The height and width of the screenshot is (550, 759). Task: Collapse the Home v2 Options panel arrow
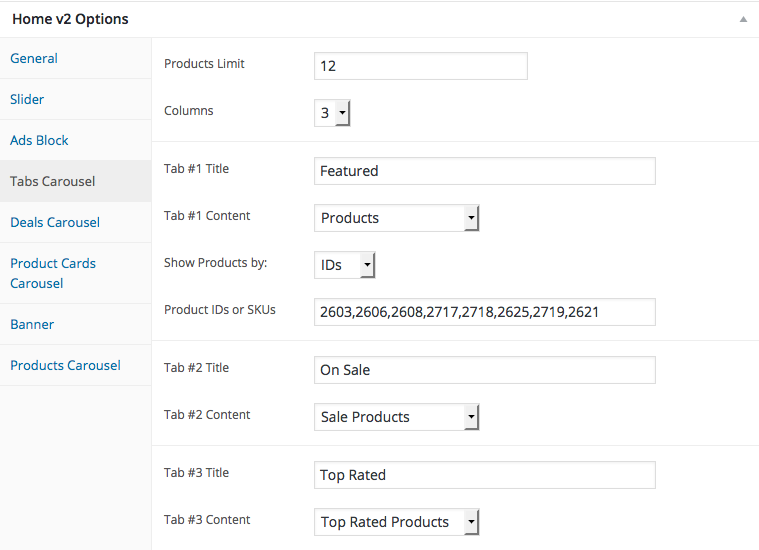(x=743, y=19)
